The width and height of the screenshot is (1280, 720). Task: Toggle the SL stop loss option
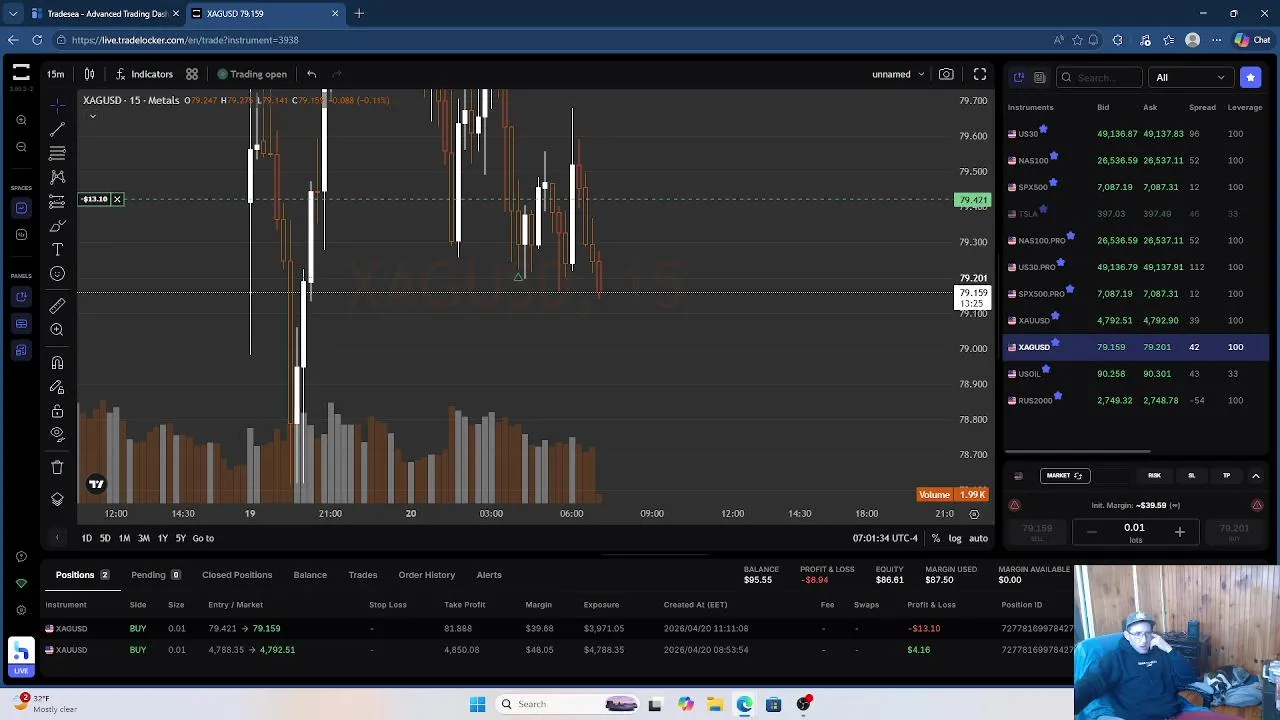click(1191, 476)
